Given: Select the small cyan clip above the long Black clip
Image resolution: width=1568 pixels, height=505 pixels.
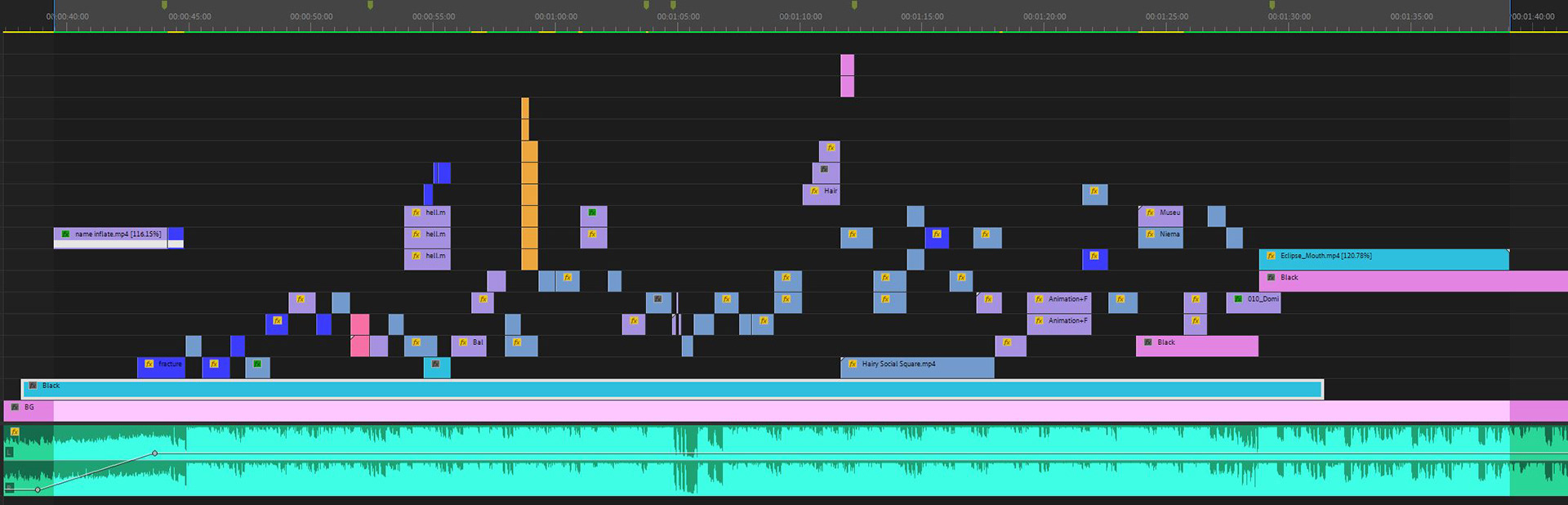Looking at the screenshot, I should pos(437,368).
